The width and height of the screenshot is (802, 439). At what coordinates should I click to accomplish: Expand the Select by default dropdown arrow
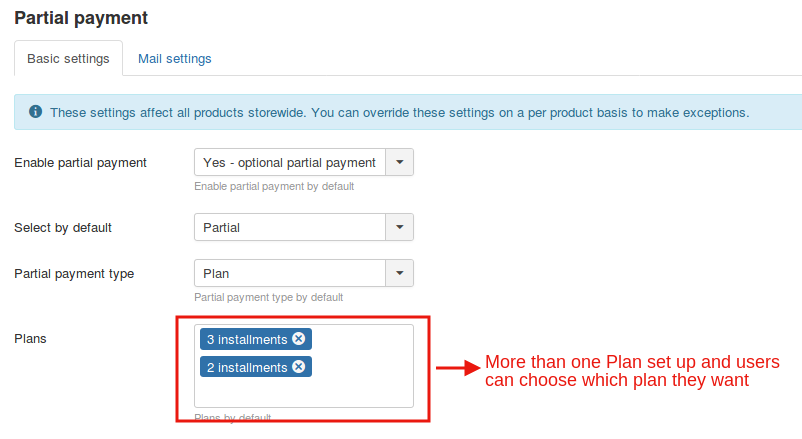tap(400, 227)
